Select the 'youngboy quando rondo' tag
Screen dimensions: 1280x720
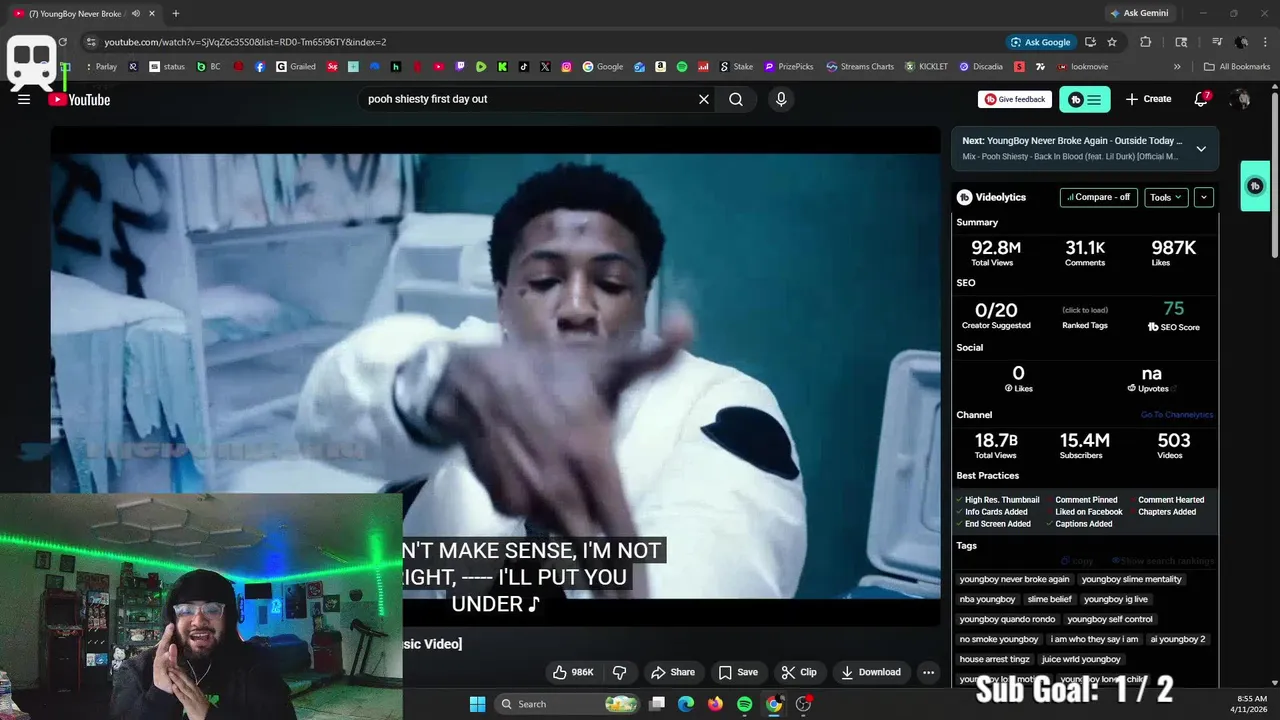pos(1007,619)
